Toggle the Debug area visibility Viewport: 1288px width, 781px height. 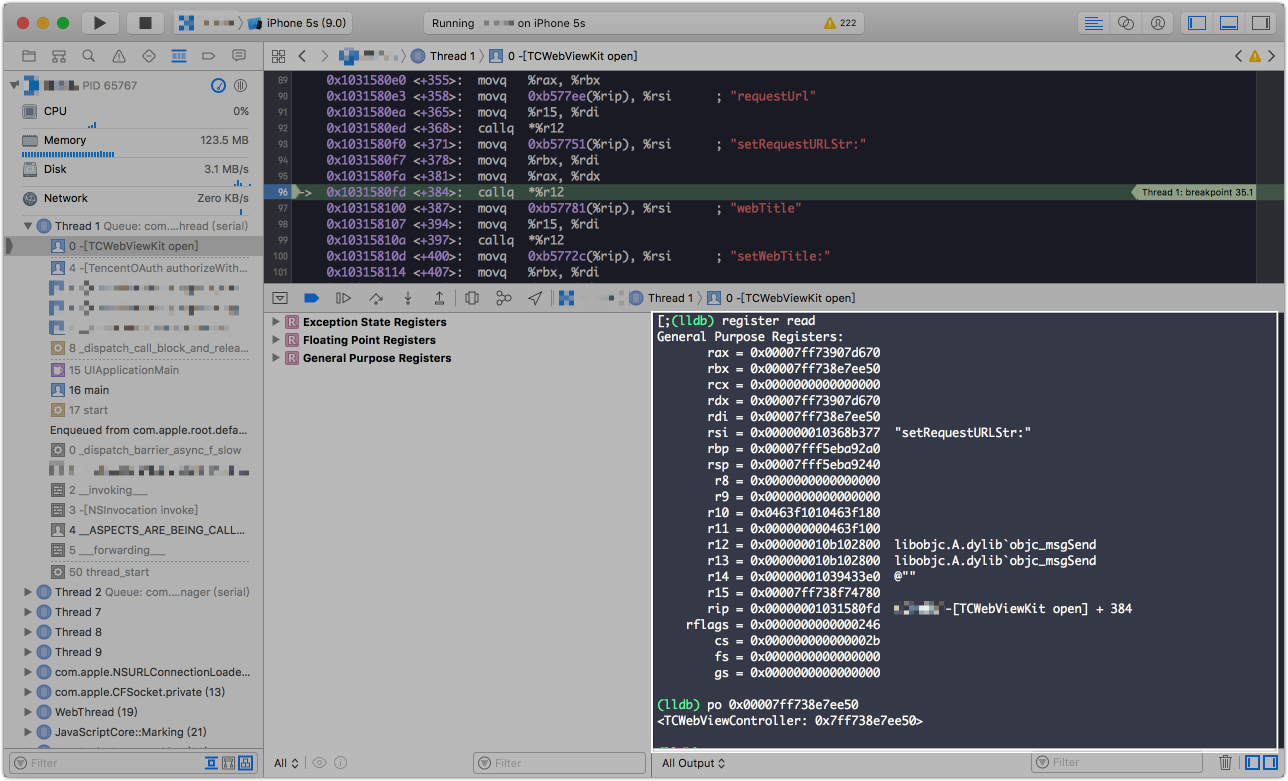click(1229, 23)
